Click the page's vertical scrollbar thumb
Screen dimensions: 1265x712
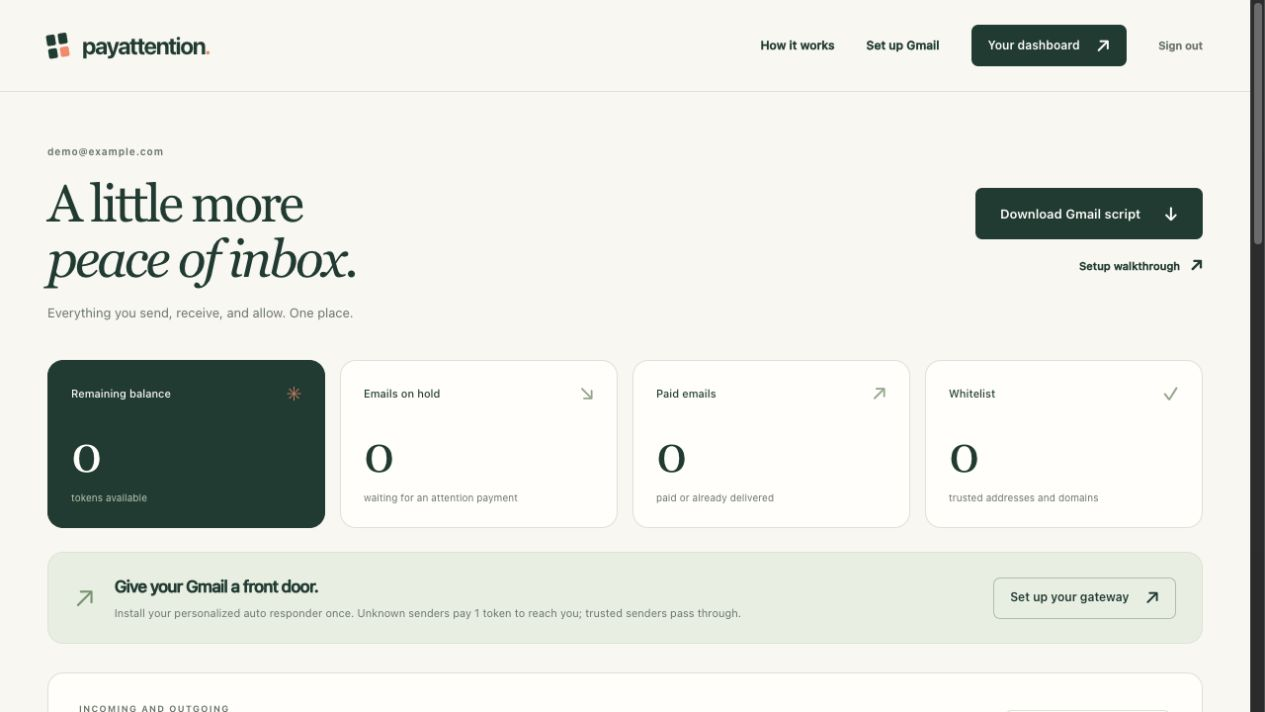point(1258,122)
